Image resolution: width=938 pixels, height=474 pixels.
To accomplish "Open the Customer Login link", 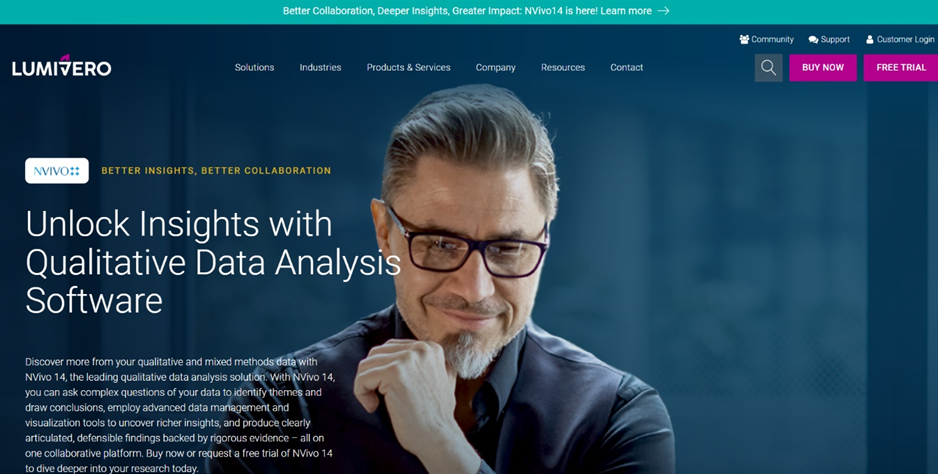I will (x=905, y=40).
